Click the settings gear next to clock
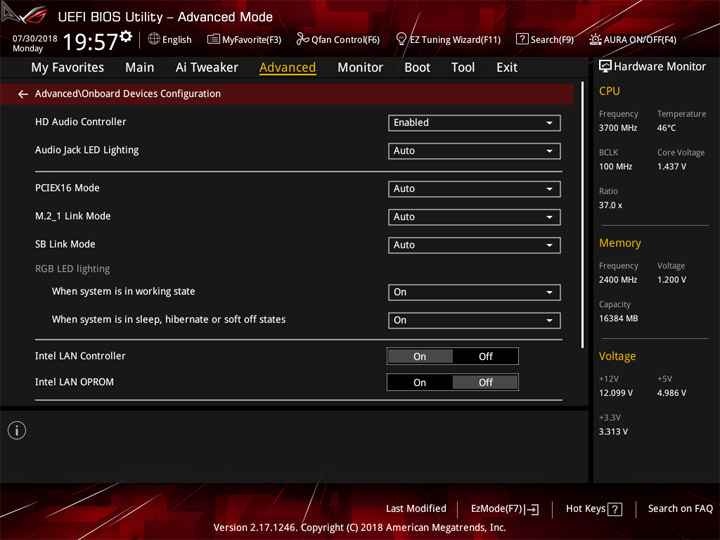 126,36
